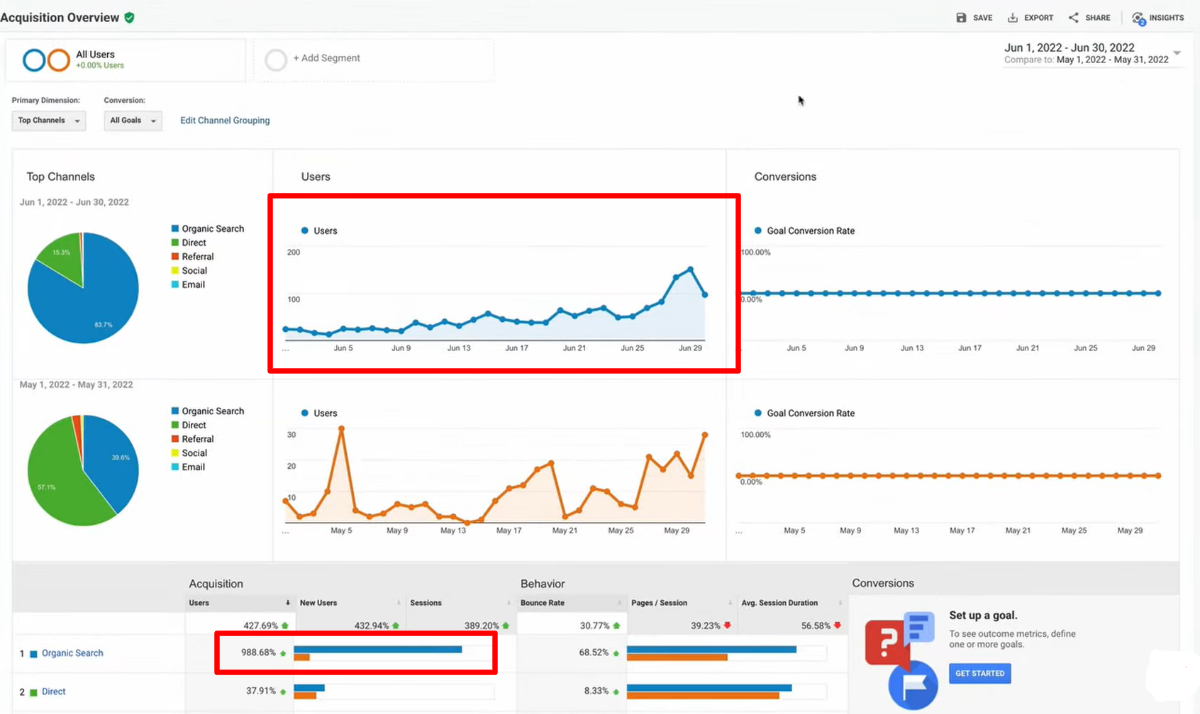
Task: Click the Compare to May date text
Action: [x=1086, y=60]
